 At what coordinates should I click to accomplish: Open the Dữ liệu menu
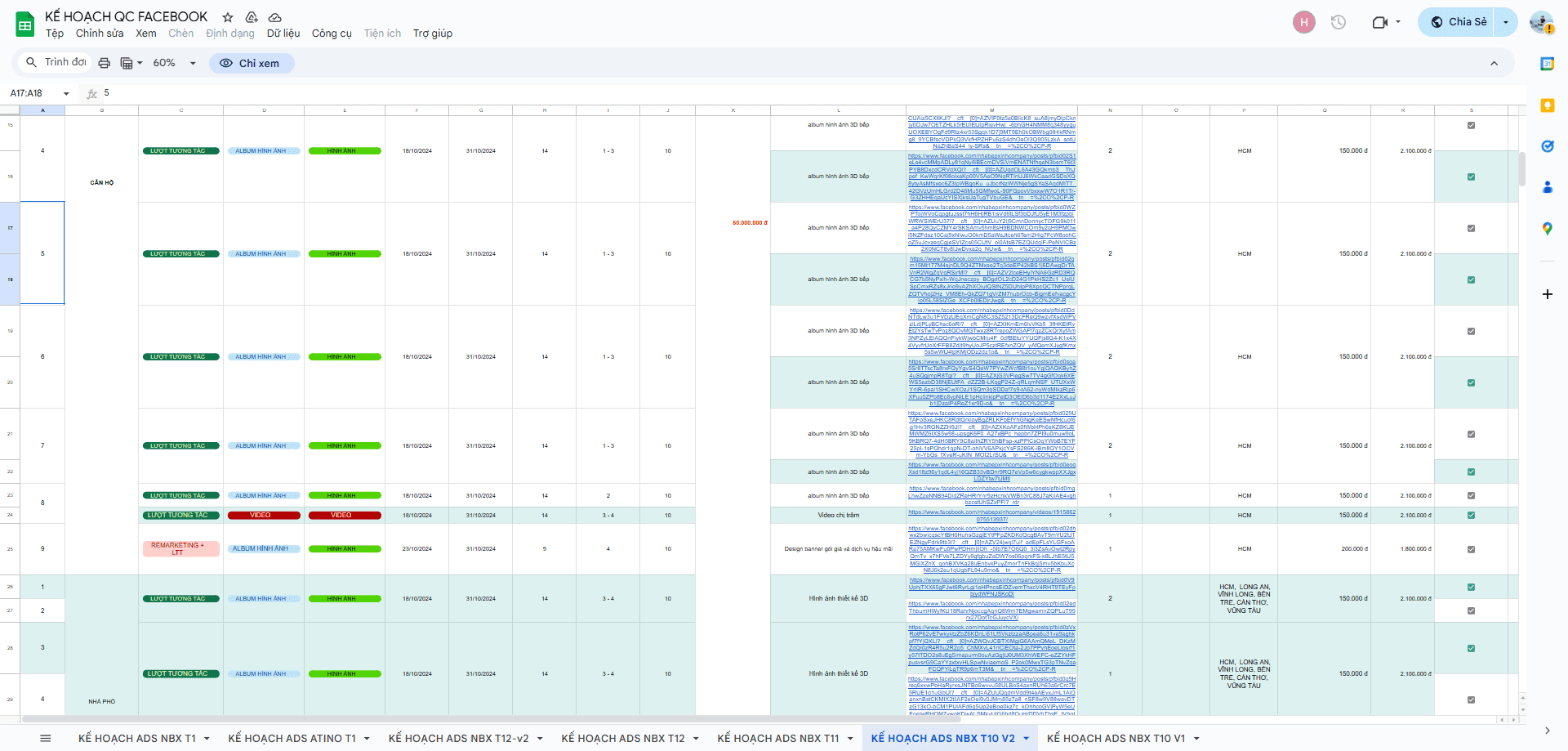(x=283, y=34)
